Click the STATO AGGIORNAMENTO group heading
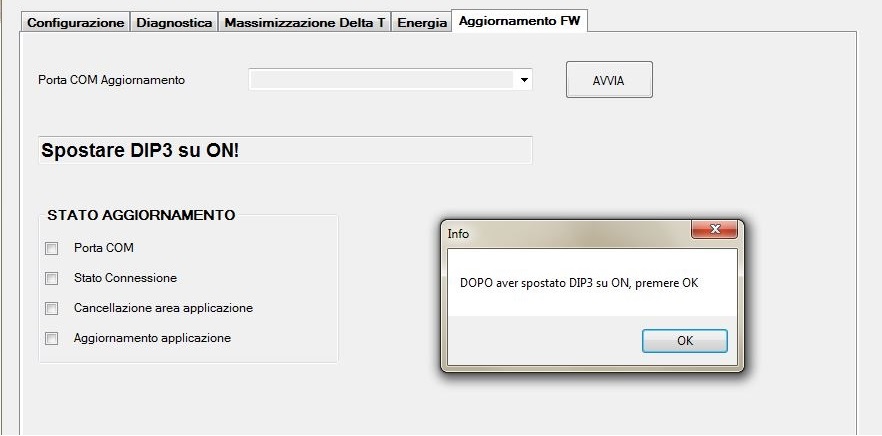Viewport: 882px width, 436px height. pyautogui.click(x=141, y=215)
